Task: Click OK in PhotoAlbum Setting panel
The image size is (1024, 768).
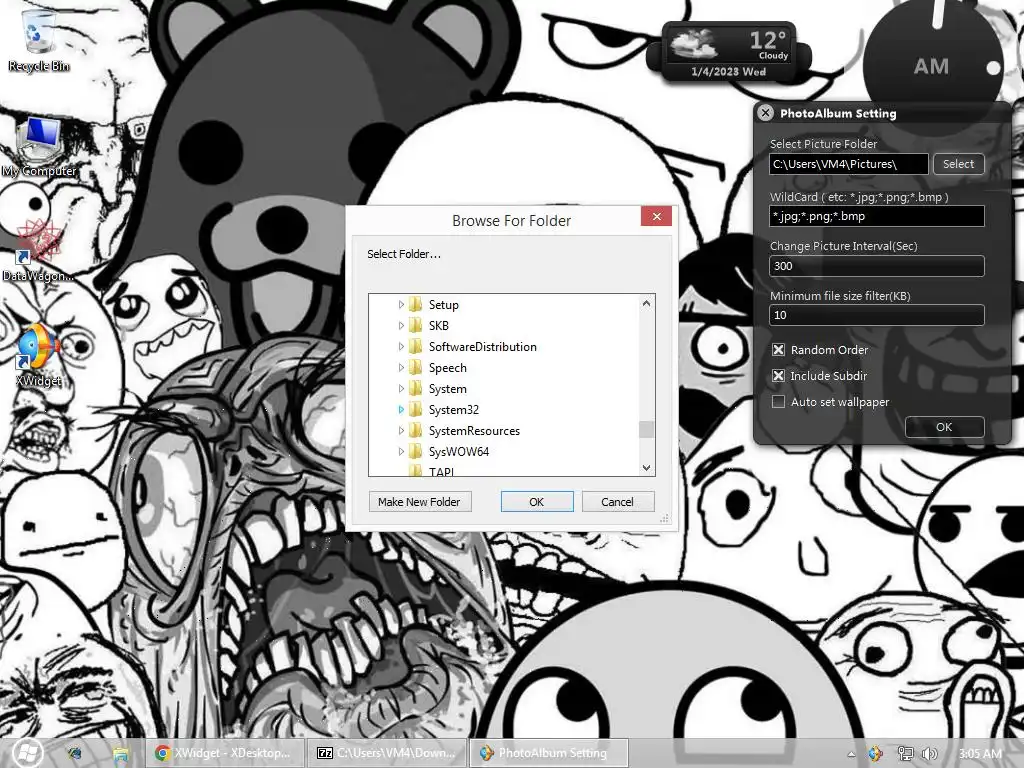Action: click(x=944, y=427)
